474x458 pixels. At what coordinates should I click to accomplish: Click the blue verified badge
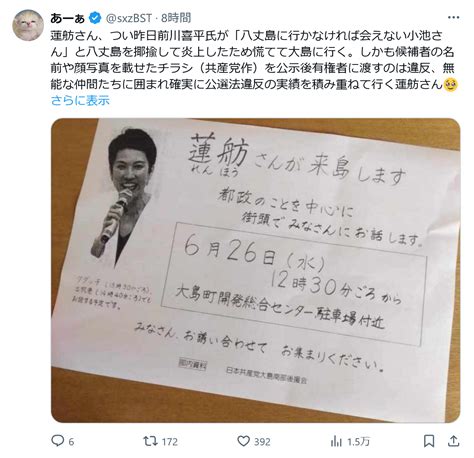click(x=95, y=18)
